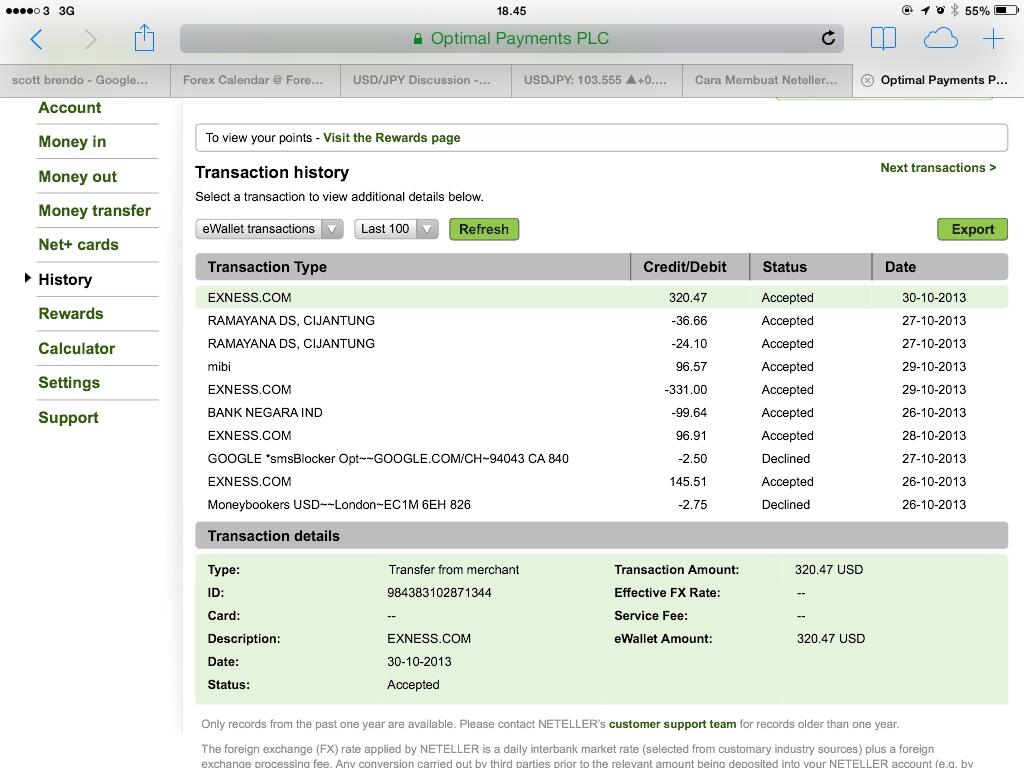This screenshot has height=768, width=1024.
Task: Open Money in section
Action: pyautogui.click(x=72, y=142)
